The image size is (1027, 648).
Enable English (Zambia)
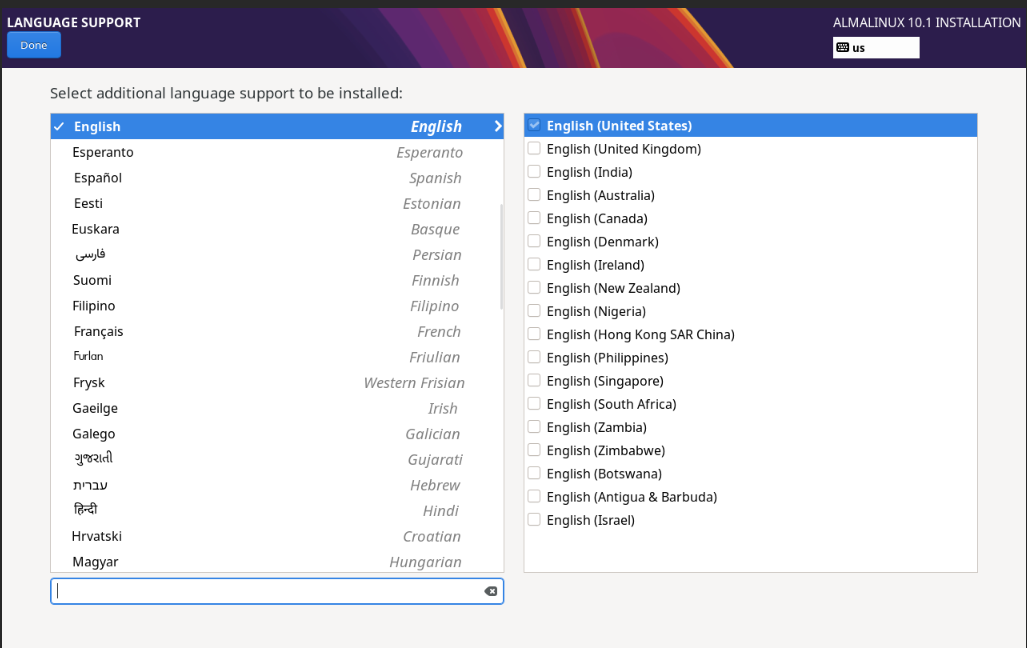click(534, 426)
